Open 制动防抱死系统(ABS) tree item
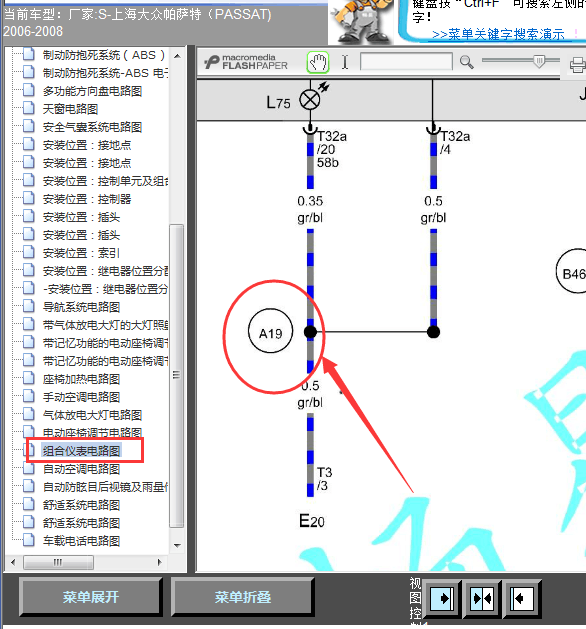This screenshot has width=586, height=629. [x=104, y=55]
